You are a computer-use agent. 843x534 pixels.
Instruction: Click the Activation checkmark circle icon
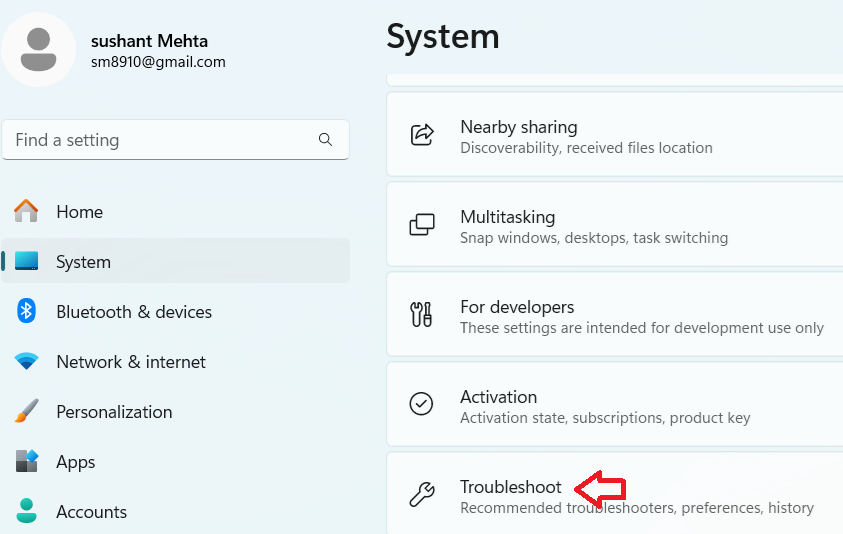[x=422, y=404]
